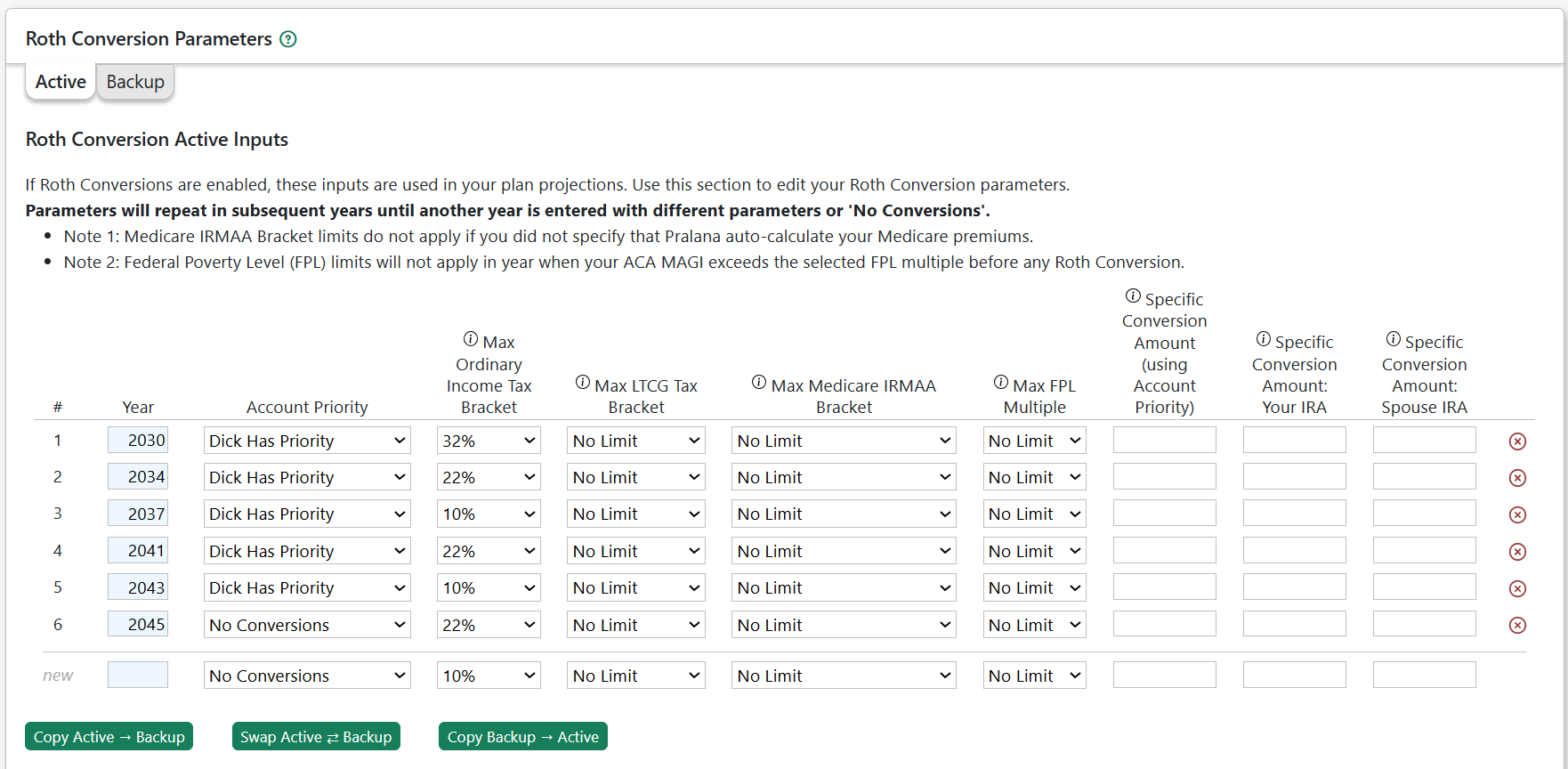Click the Copy Backup → Active button
The image size is (1568, 769).
523,737
